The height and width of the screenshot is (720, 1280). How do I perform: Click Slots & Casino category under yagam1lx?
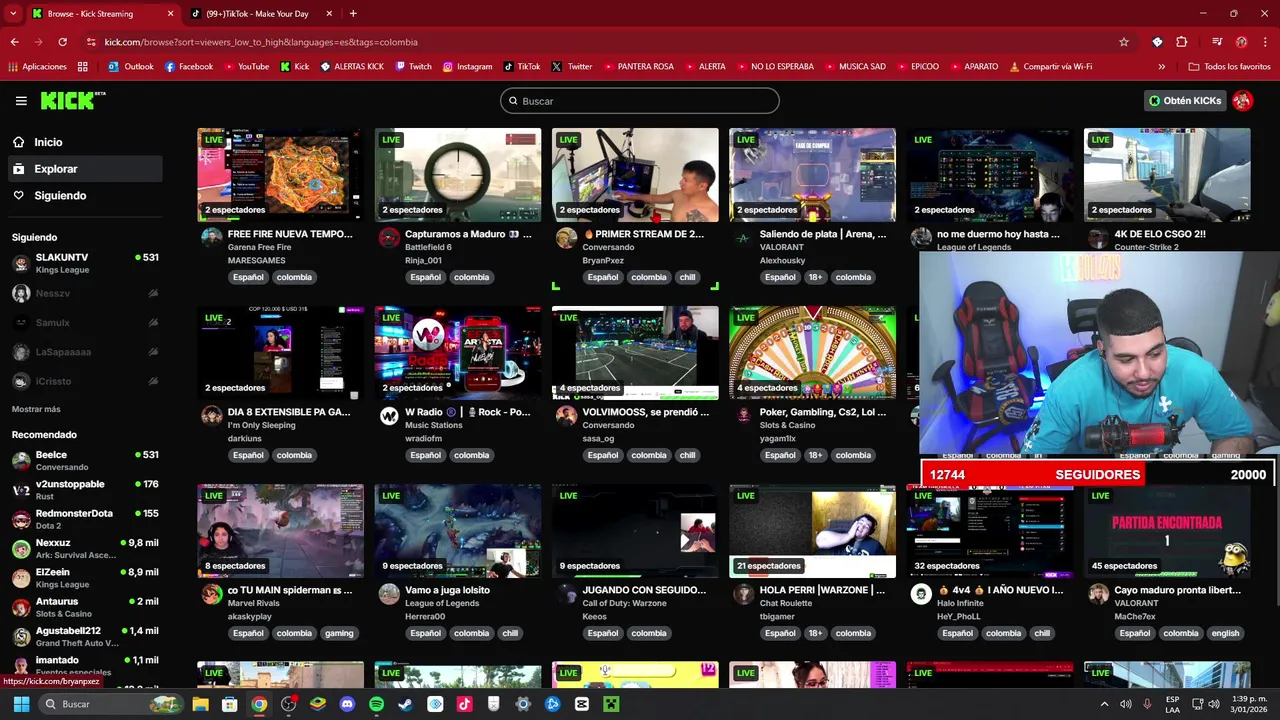click(787, 425)
